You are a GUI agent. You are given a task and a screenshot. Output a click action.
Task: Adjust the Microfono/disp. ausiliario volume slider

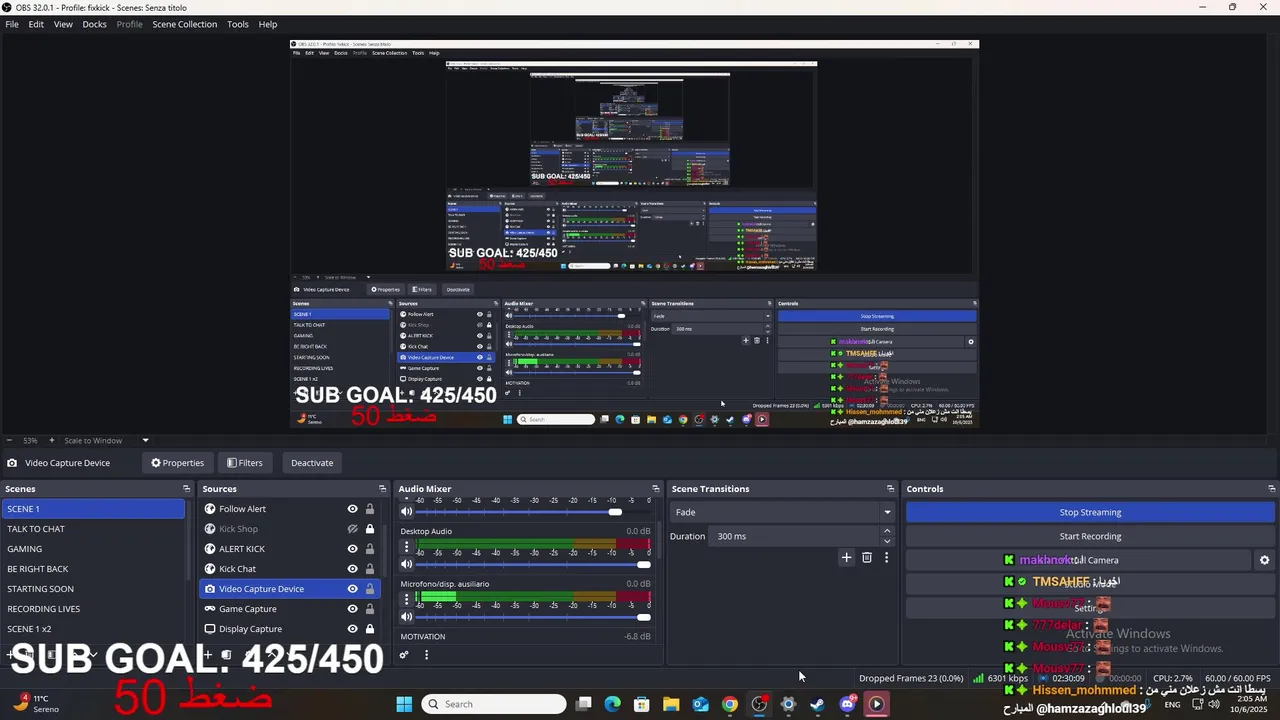[x=533, y=616]
